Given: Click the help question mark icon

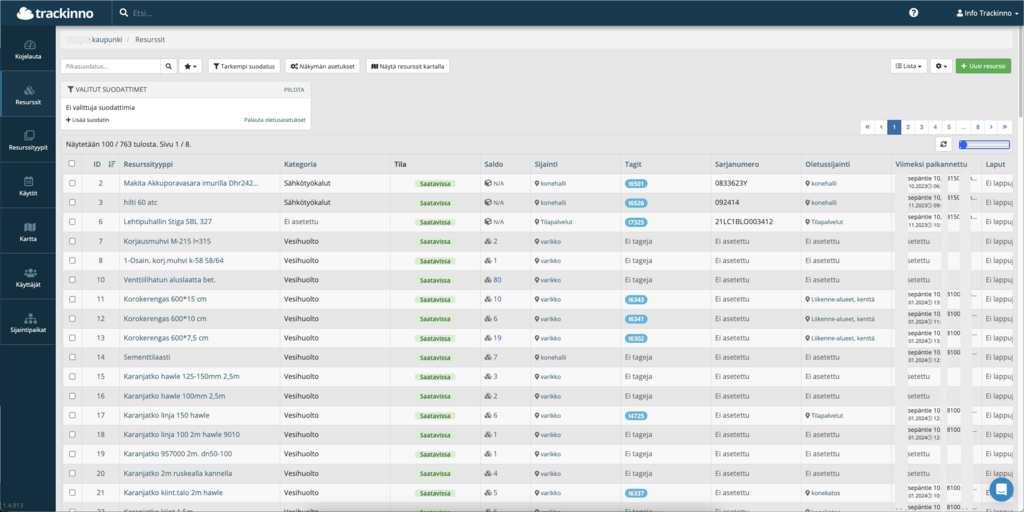Looking at the screenshot, I should [x=913, y=13].
